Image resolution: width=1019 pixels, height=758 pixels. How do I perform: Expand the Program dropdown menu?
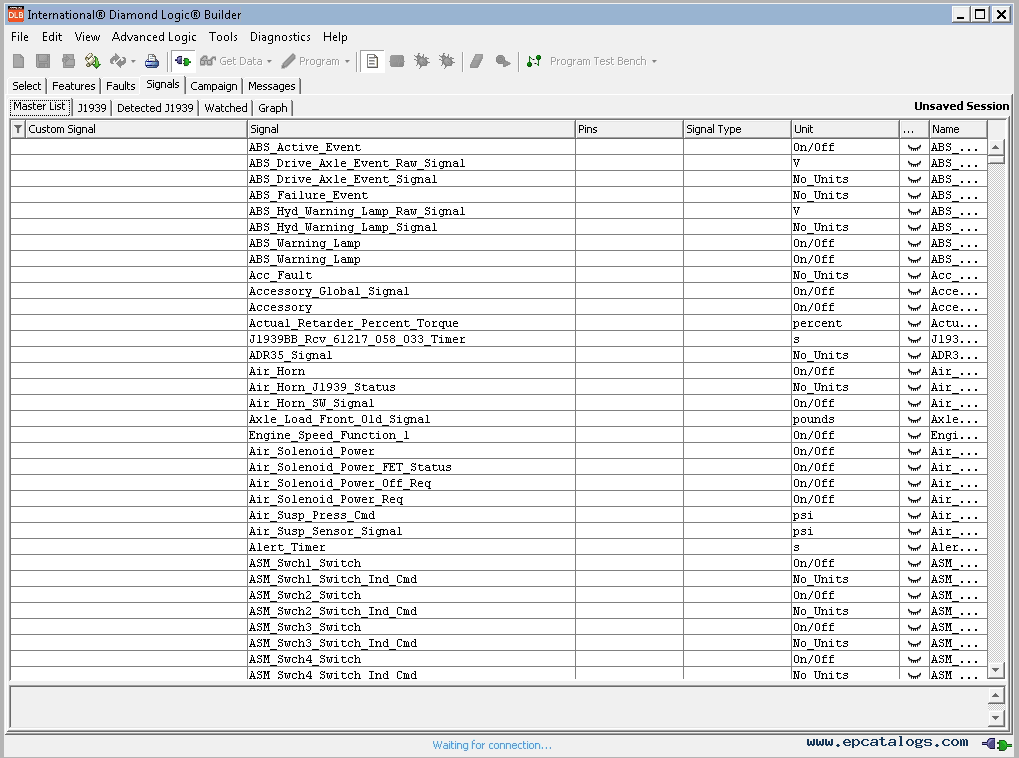[x=347, y=62]
